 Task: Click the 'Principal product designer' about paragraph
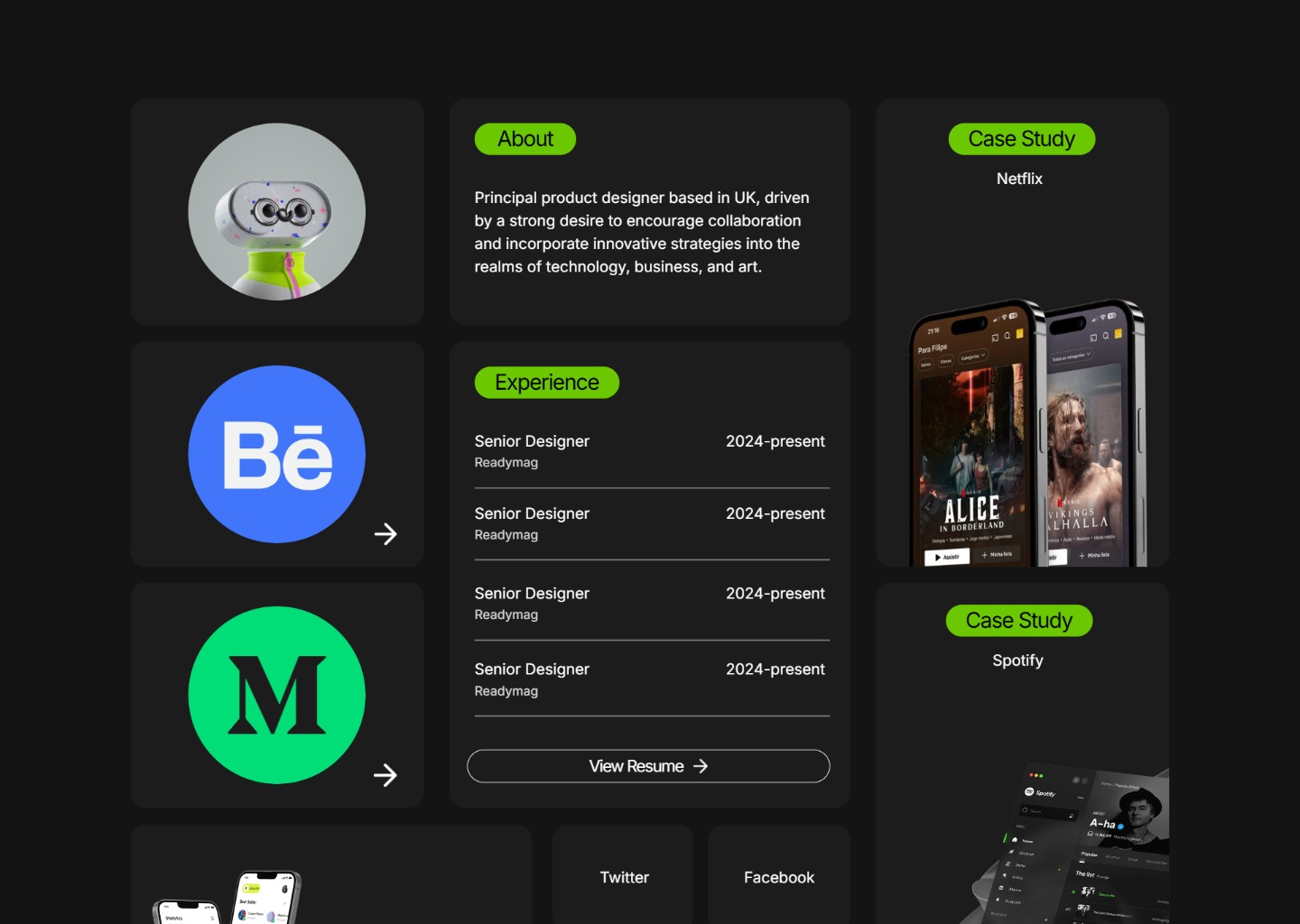click(642, 232)
